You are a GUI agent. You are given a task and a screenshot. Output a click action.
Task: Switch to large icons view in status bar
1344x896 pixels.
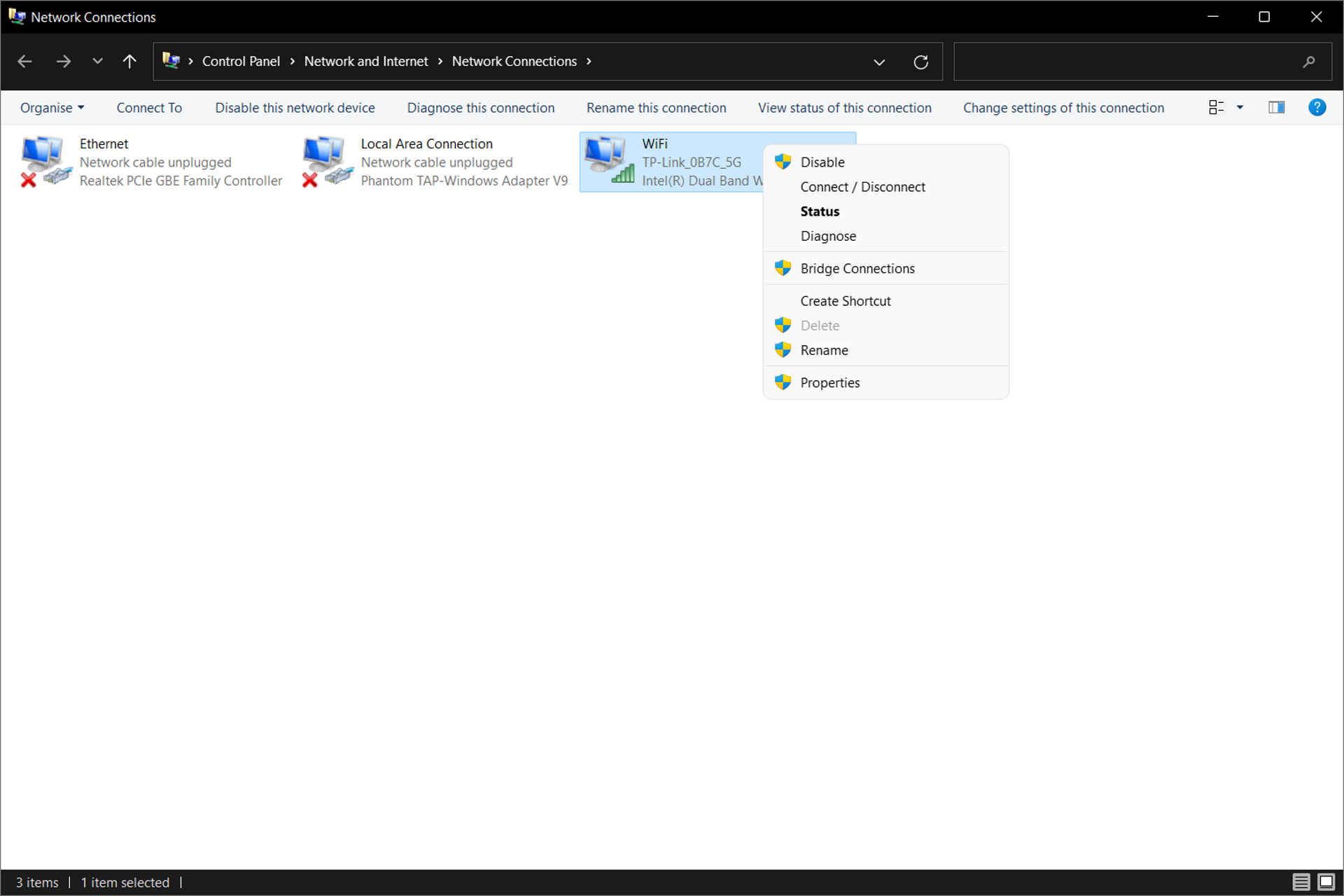(x=1326, y=882)
